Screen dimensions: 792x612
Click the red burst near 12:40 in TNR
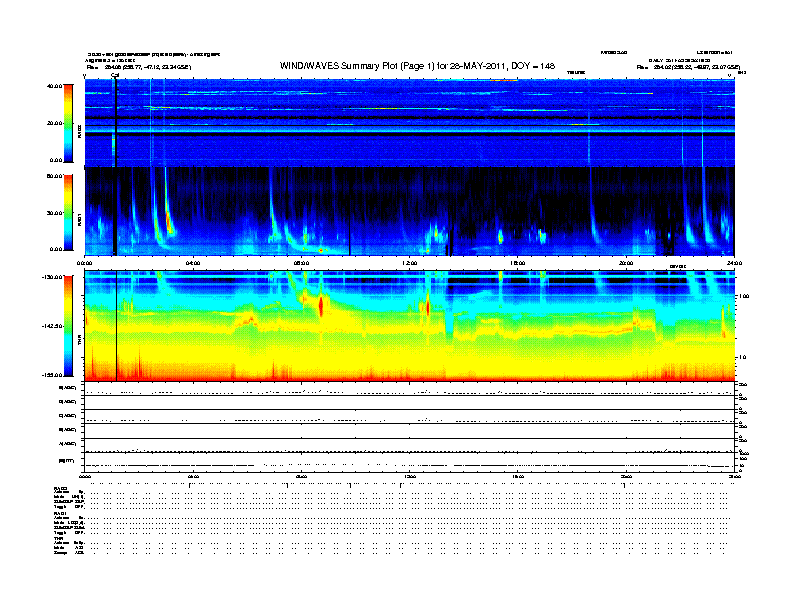[x=428, y=307]
